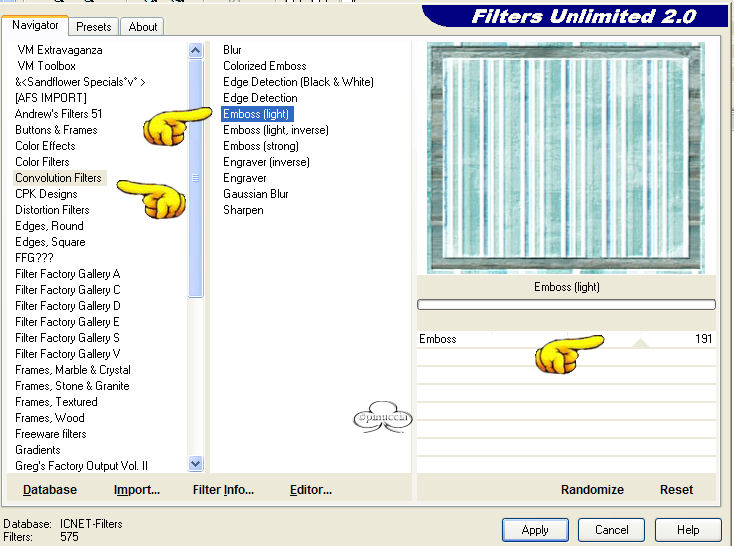The height and width of the screenshot is (546, 734).
Task: Select CPK Designs category
Action: coord(46,194)
